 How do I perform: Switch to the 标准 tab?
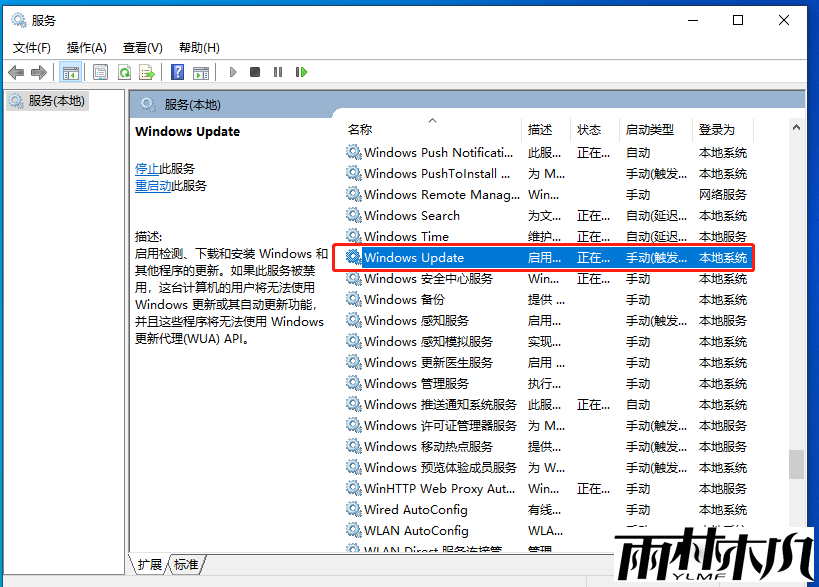coord(184,564)
